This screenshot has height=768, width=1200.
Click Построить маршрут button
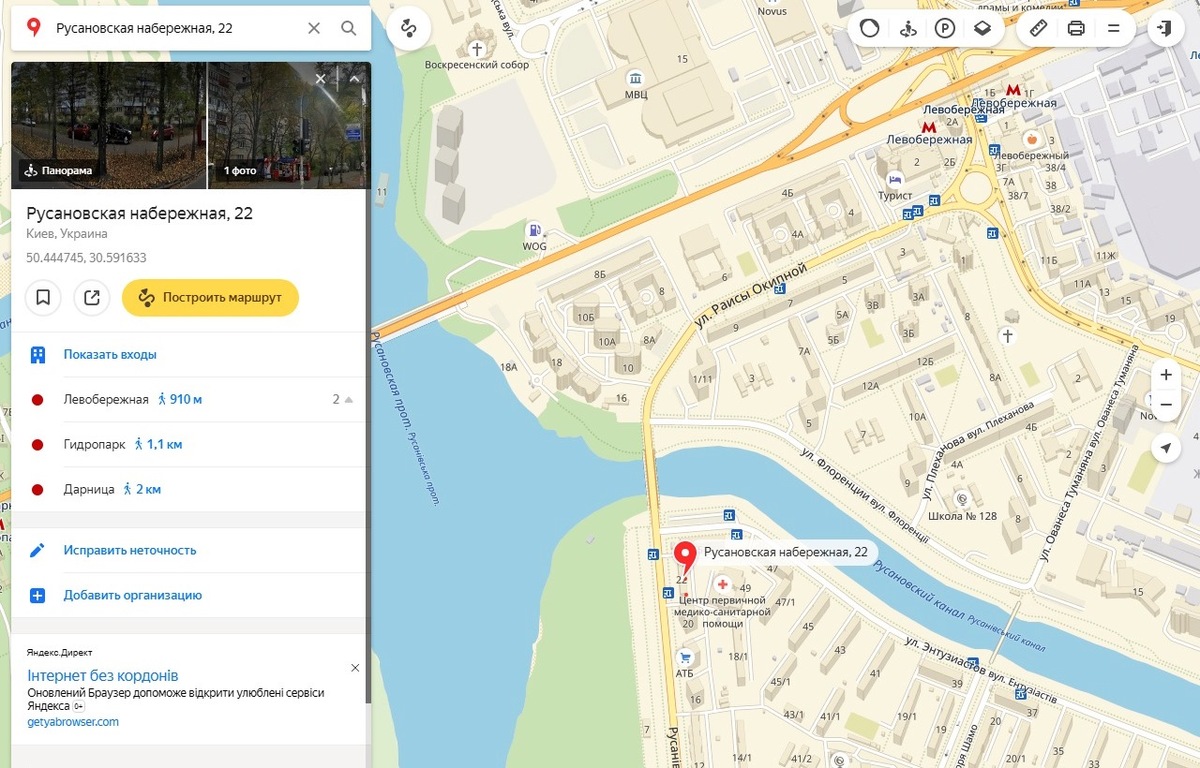click(210, 297)
